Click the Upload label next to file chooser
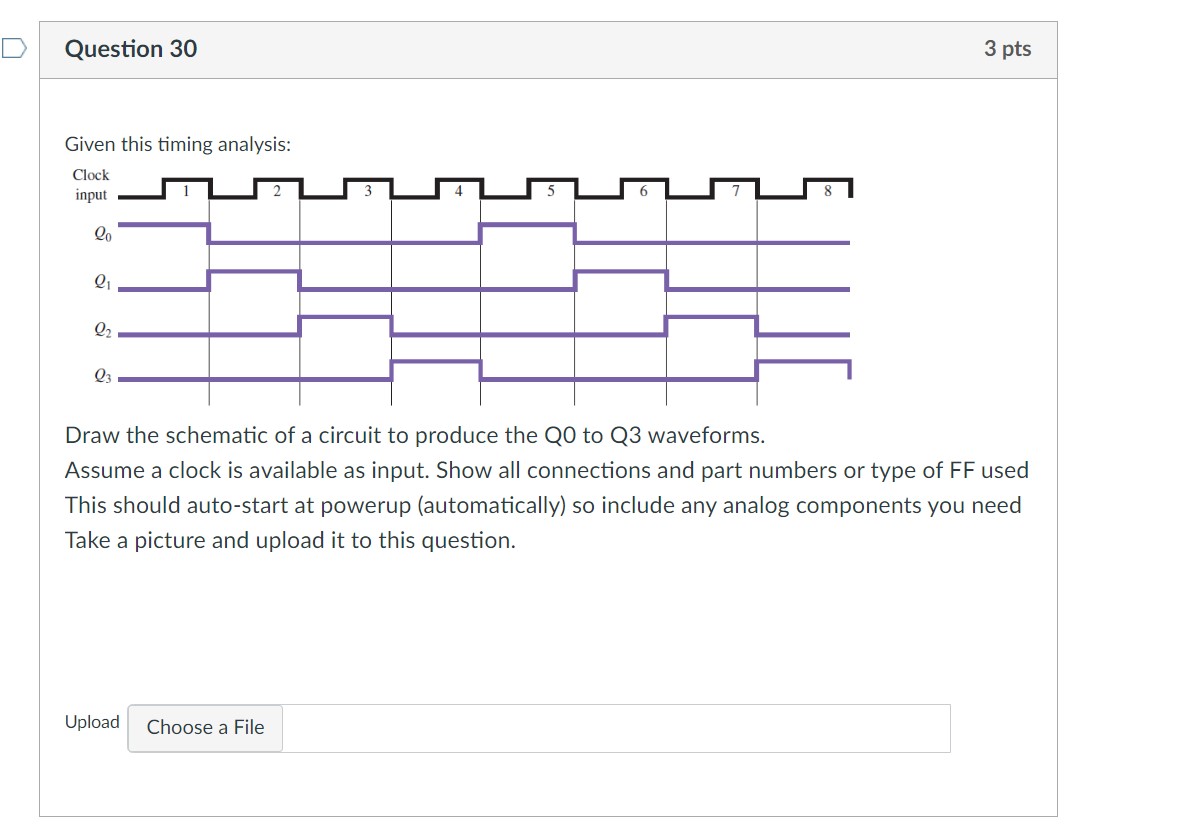Viewport: 1181px width, 839px height. [92, 722]
